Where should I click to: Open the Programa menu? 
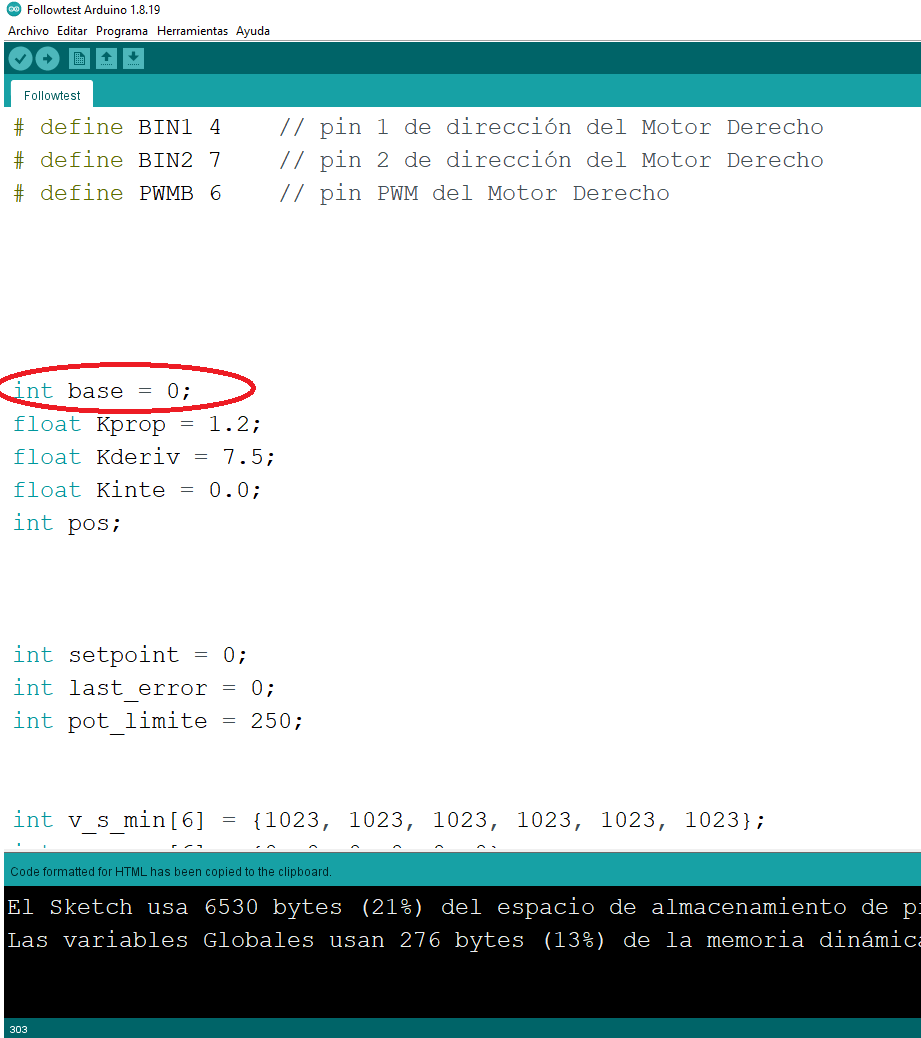point(122,31)
